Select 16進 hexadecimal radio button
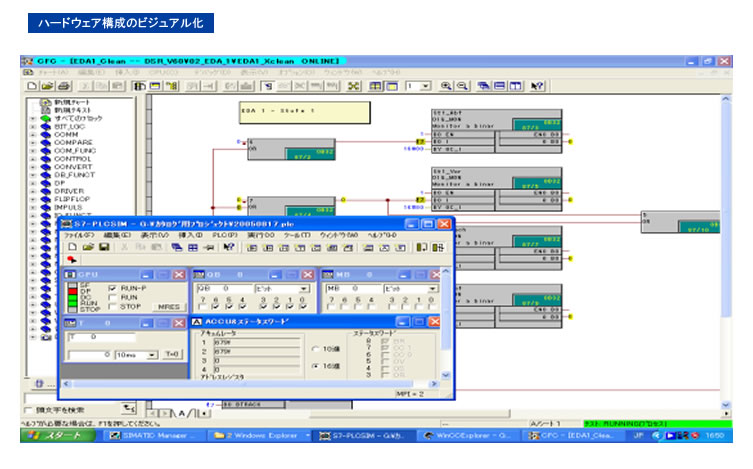Viewport: 753px width, 469px height. pos(316,366)
